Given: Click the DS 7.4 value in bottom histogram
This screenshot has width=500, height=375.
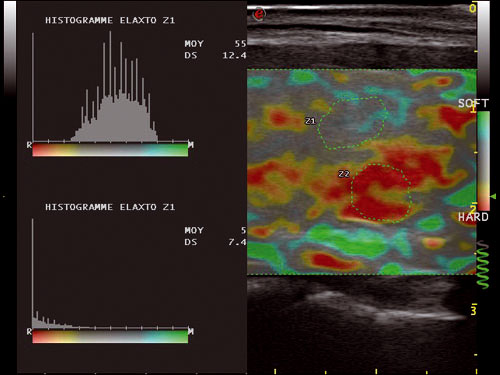Looking at the screenshot, I should coord(215,242).
